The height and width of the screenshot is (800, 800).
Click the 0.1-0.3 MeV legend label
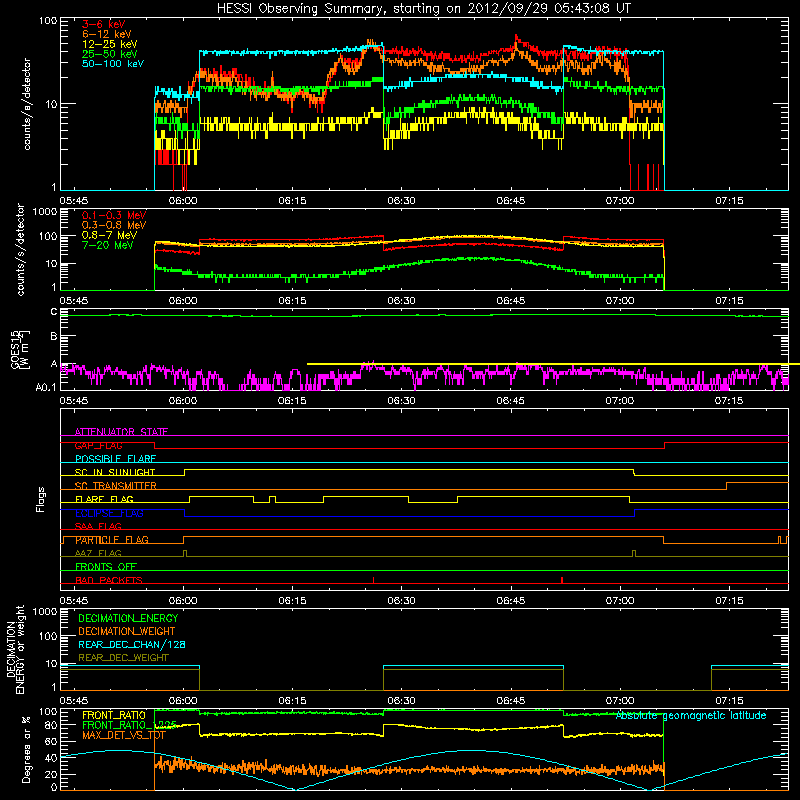114,215
